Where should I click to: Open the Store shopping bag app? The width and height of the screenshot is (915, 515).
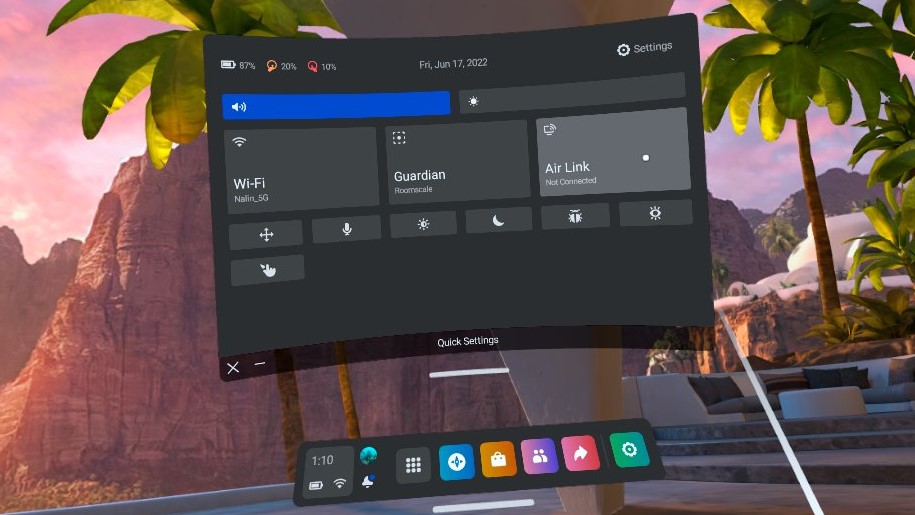point(498,459)
